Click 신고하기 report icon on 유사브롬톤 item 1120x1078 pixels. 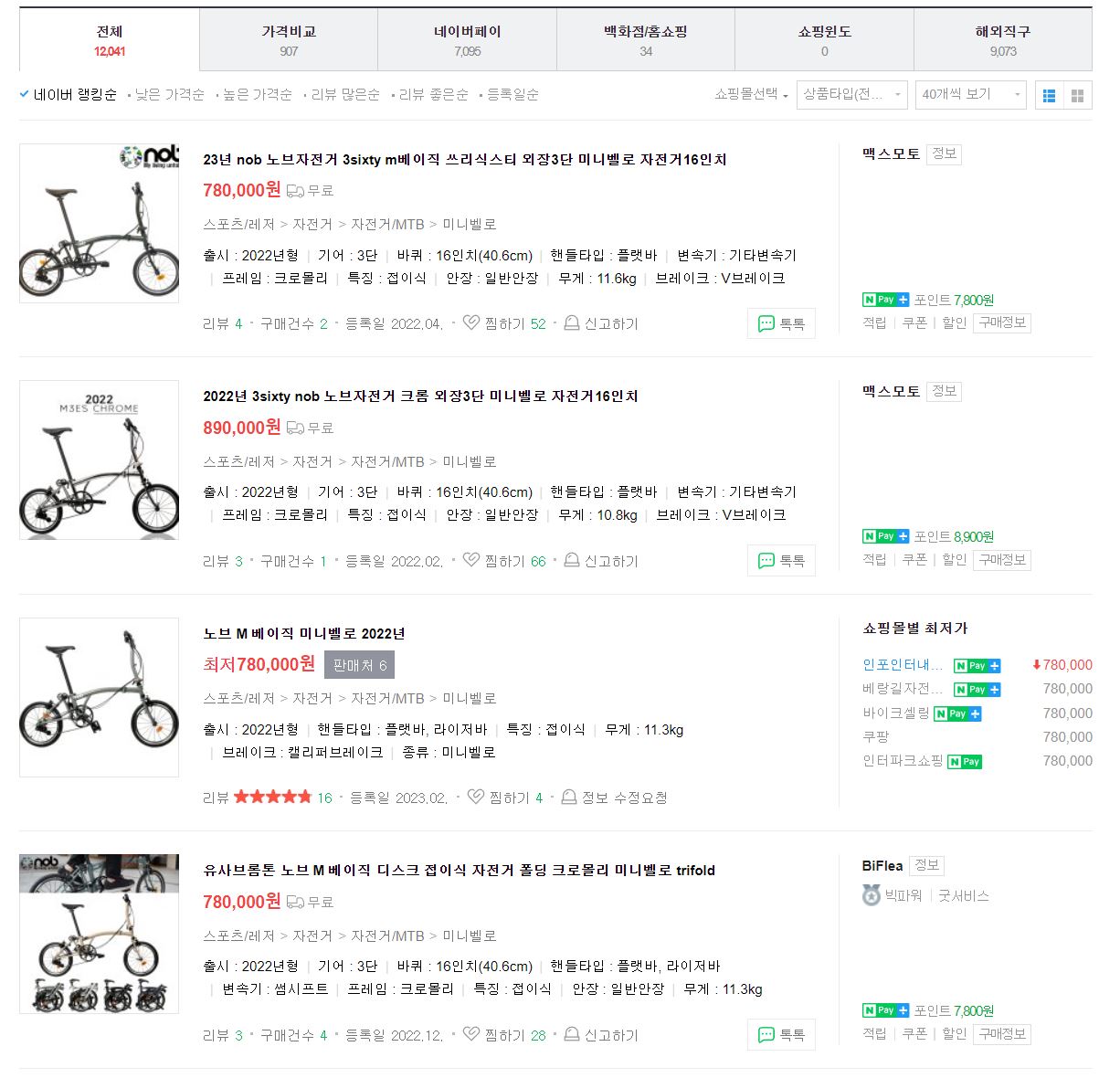click(572, 1034)
